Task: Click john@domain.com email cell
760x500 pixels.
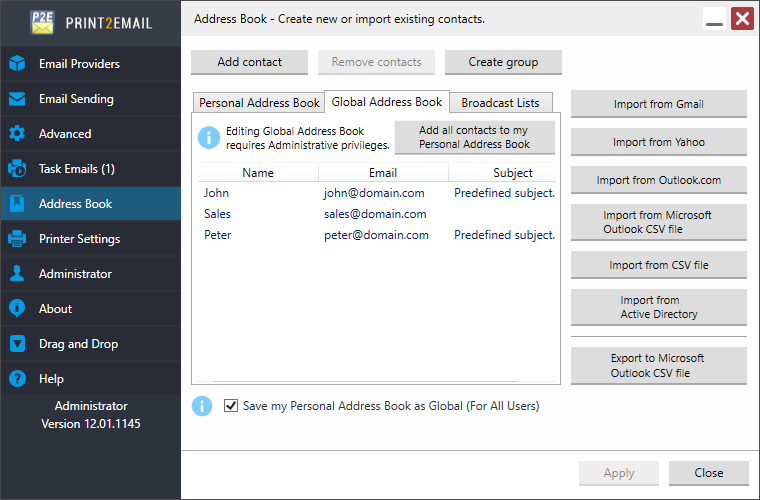Action: tap(374, 193)
